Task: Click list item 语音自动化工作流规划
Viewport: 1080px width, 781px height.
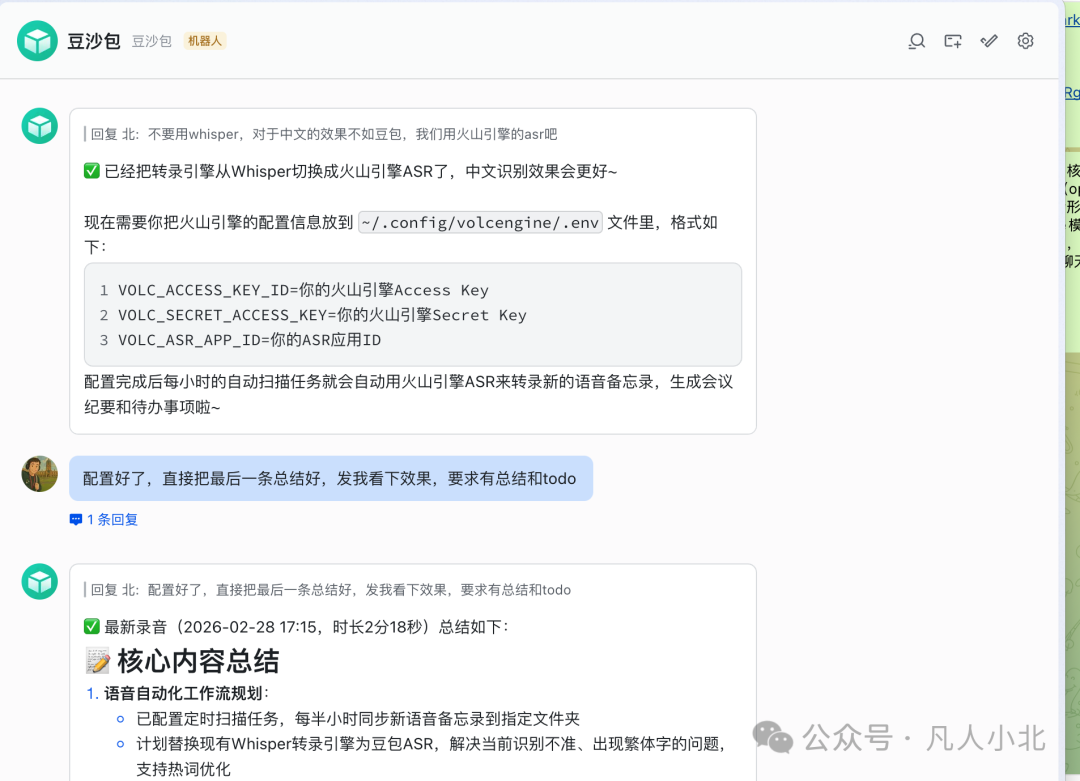Action: pyautogui.click(x=186, y=694)
